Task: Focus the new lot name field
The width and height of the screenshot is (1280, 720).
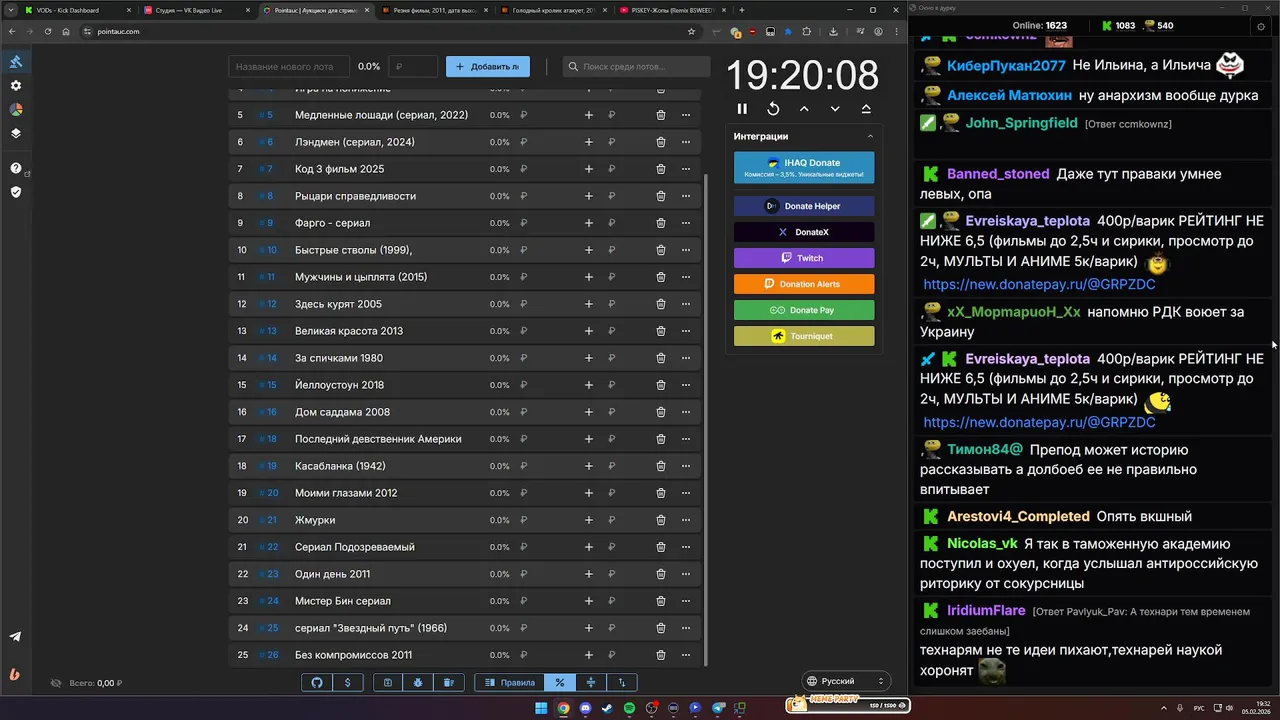Action: pyautogui.click(x=289, y=67)
